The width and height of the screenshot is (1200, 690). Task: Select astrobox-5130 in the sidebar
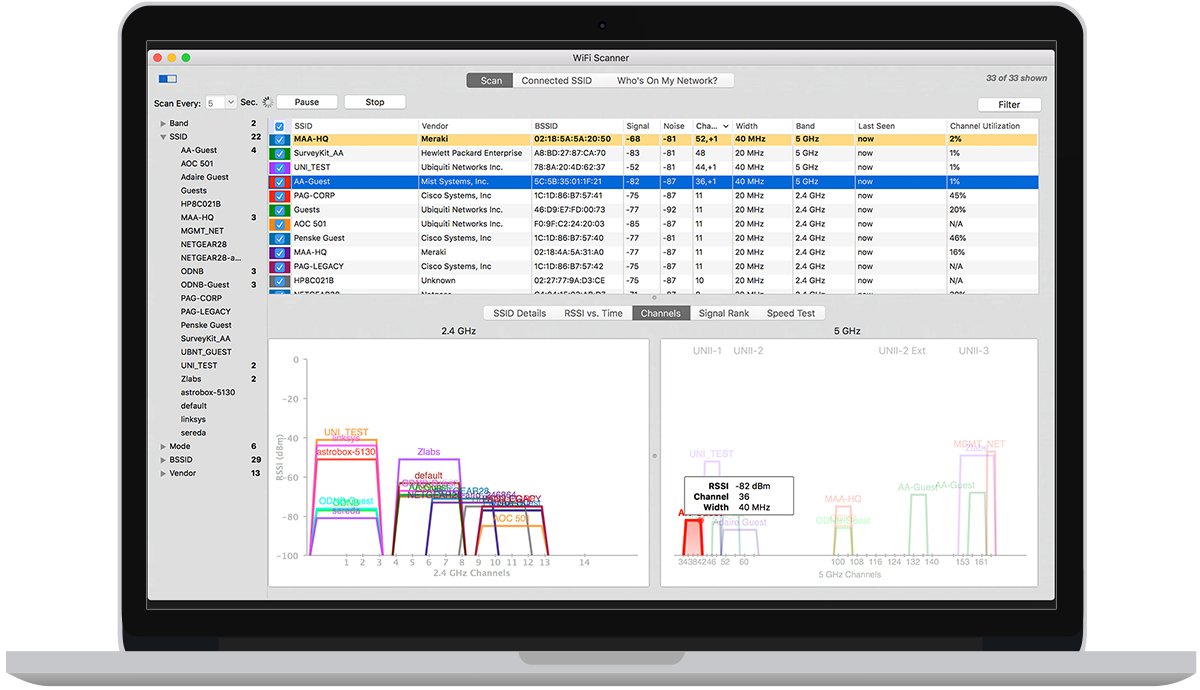208,393
